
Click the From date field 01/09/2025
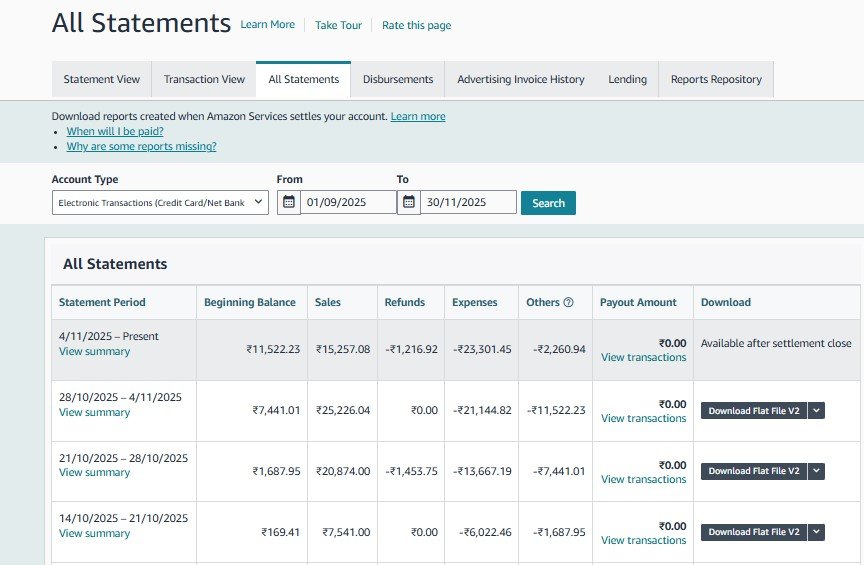(x=348, y=202)
